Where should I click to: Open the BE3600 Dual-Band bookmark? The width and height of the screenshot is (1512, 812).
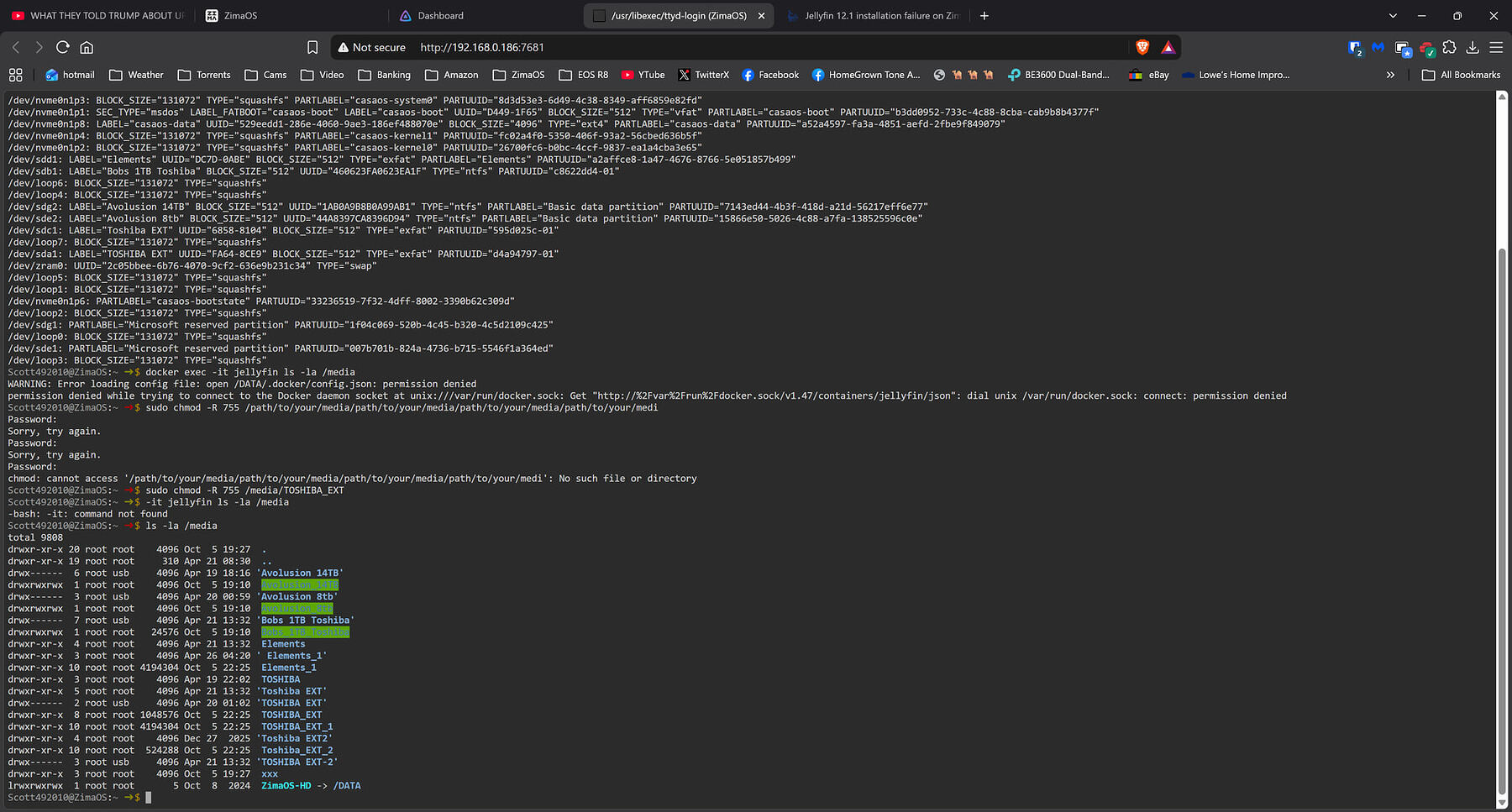[1058, 75]
